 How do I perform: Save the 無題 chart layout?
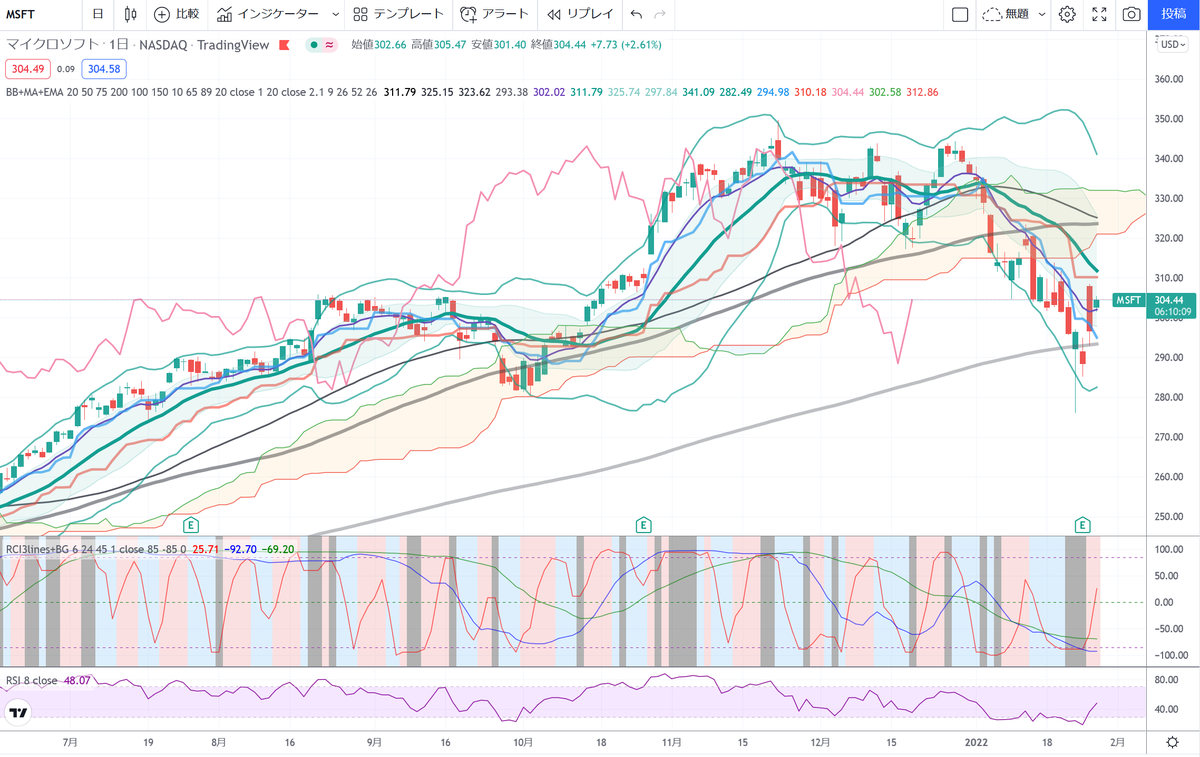(x=1006, y=14)
